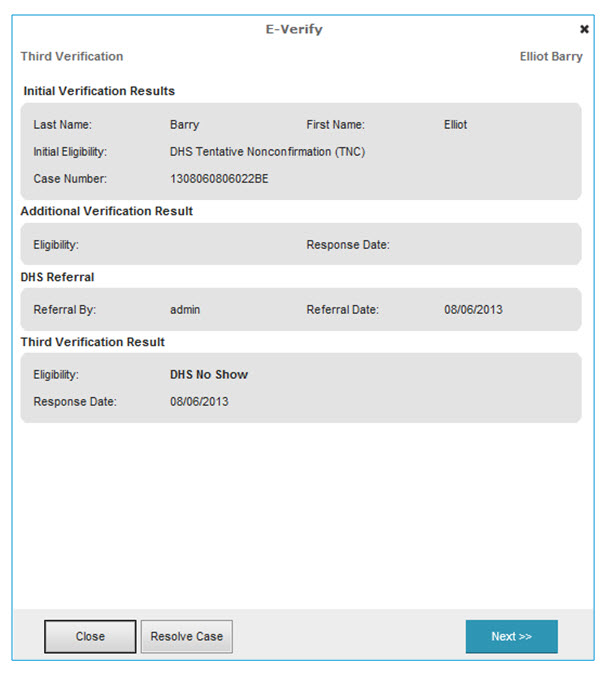Viewport: 613px width, 676px height.
Task: Click the E-Verify dialog title
Action: point(294,29)
